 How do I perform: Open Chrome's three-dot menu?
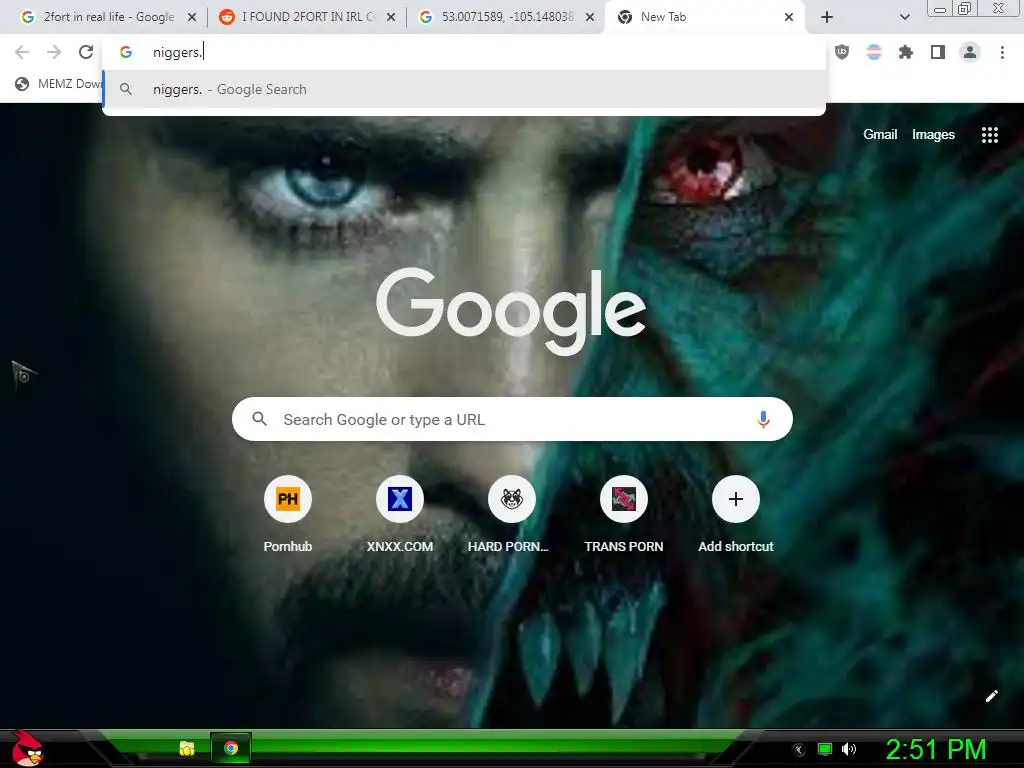(x=1002, y=52)
